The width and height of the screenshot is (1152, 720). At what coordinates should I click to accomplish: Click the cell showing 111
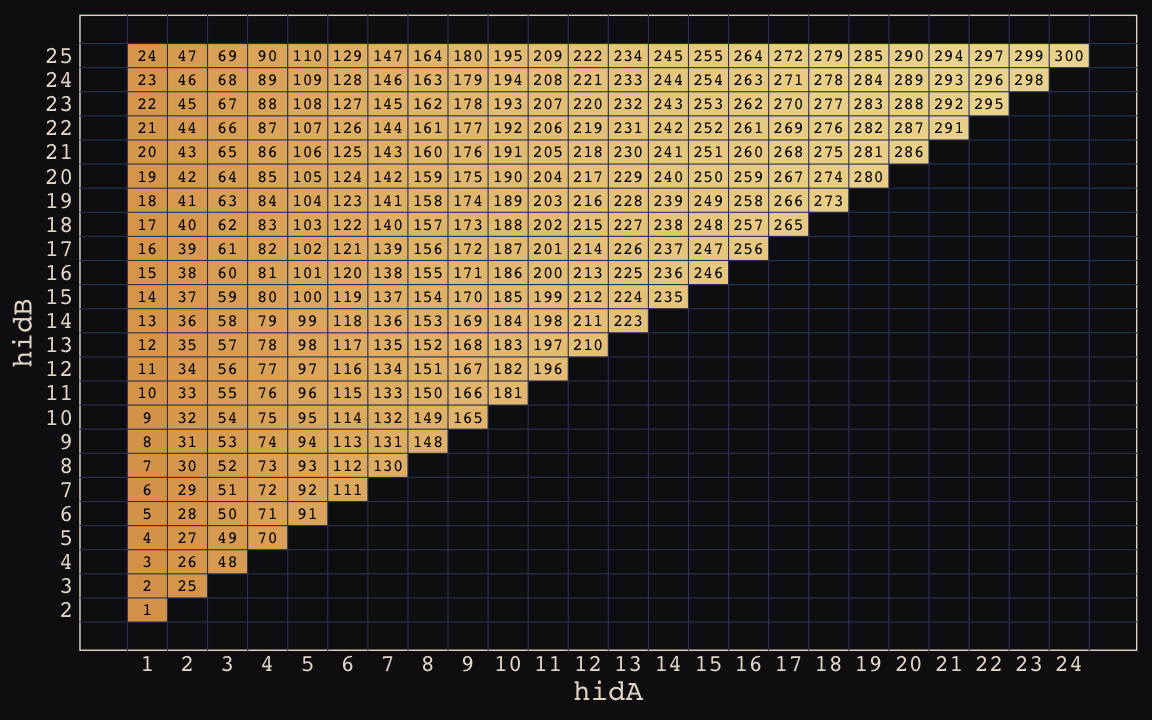pyautogui.click(x=347, y=490)
